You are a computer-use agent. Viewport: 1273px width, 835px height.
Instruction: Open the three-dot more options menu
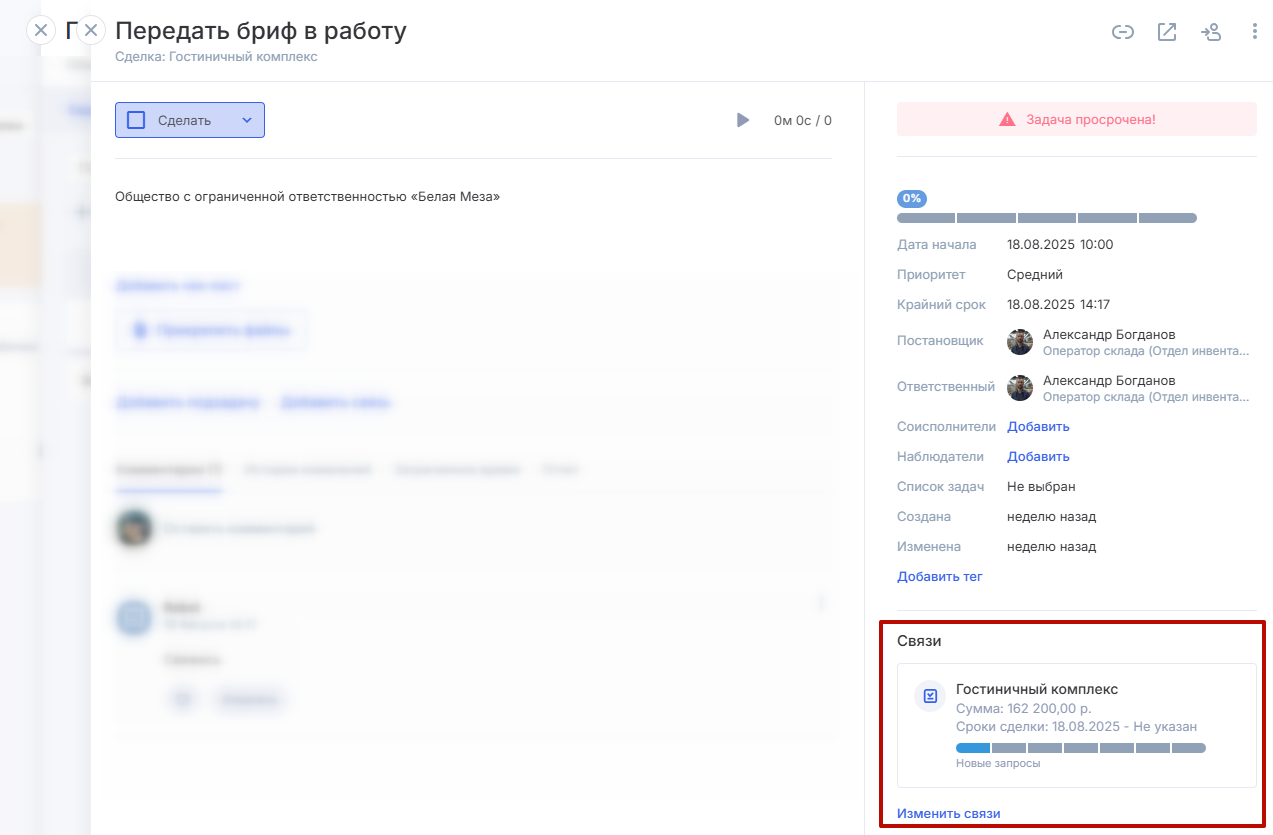1255,32
